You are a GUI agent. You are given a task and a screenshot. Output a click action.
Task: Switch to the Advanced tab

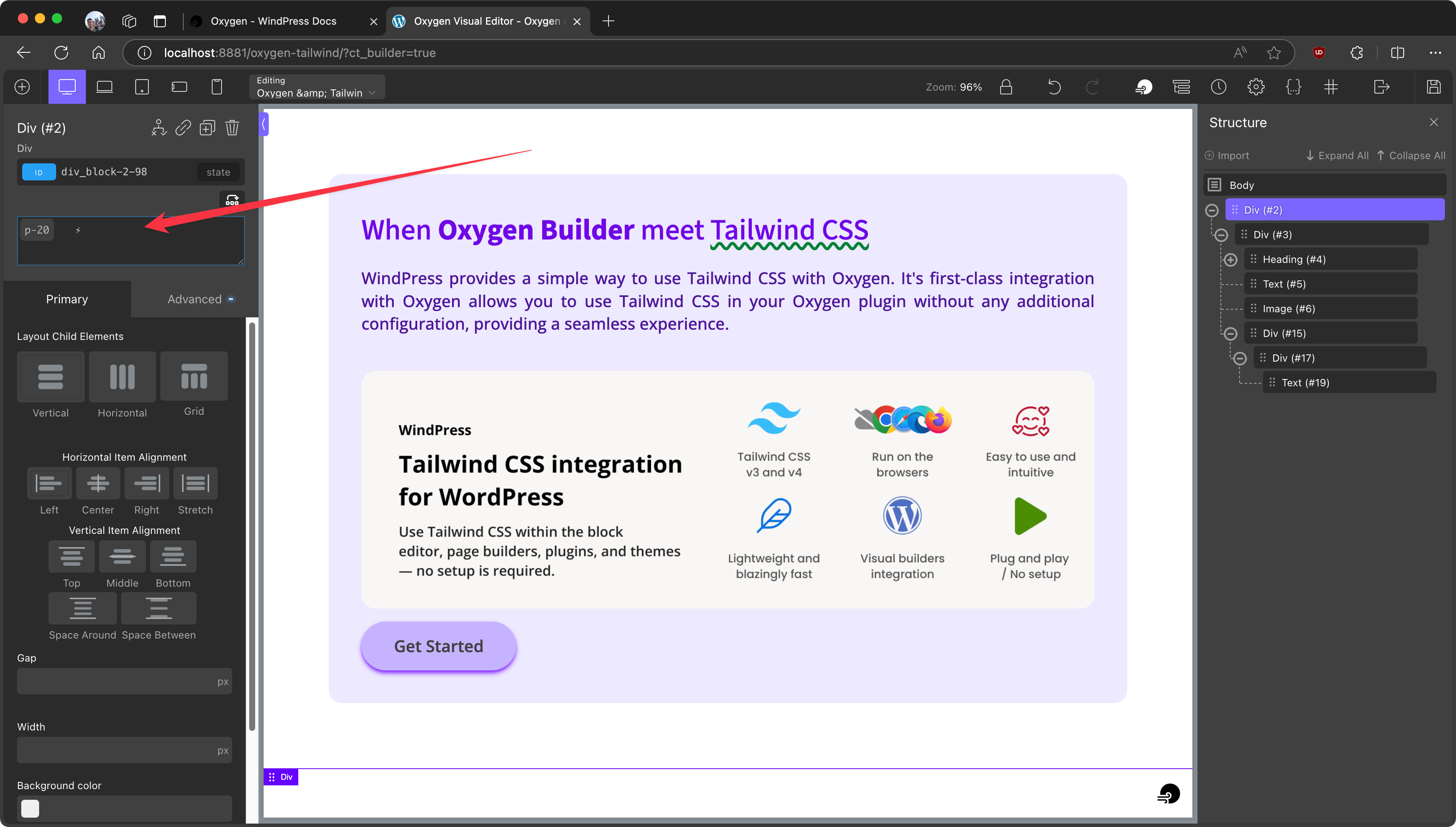pyautogui.click(x=195, y=299)
